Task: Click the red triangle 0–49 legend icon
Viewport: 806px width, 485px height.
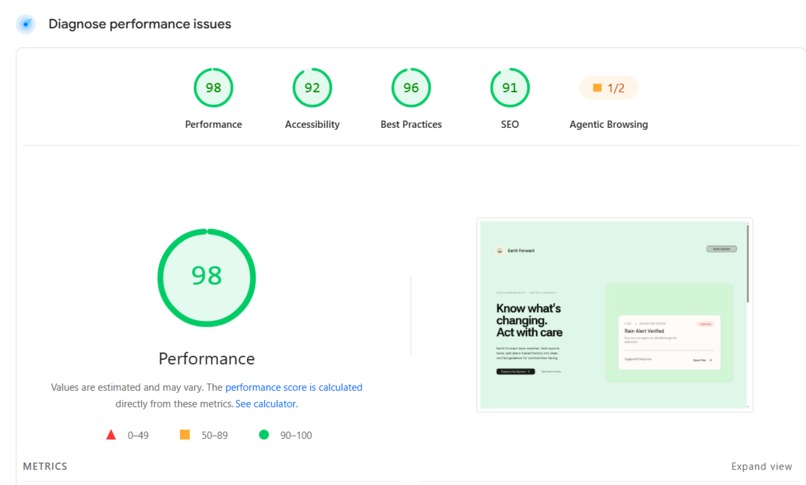Action: pos(111,435)
